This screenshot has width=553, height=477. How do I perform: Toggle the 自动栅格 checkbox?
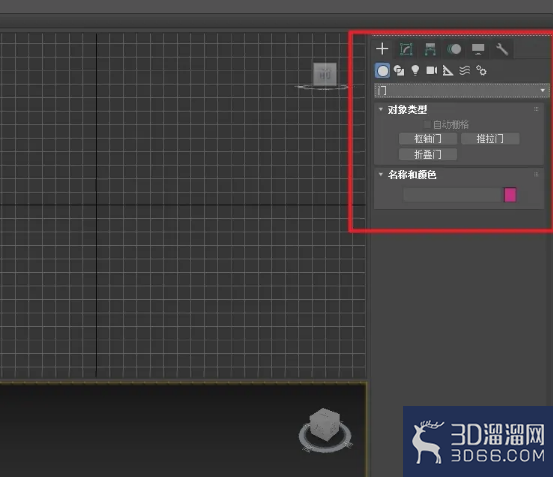tap(427, 124)
